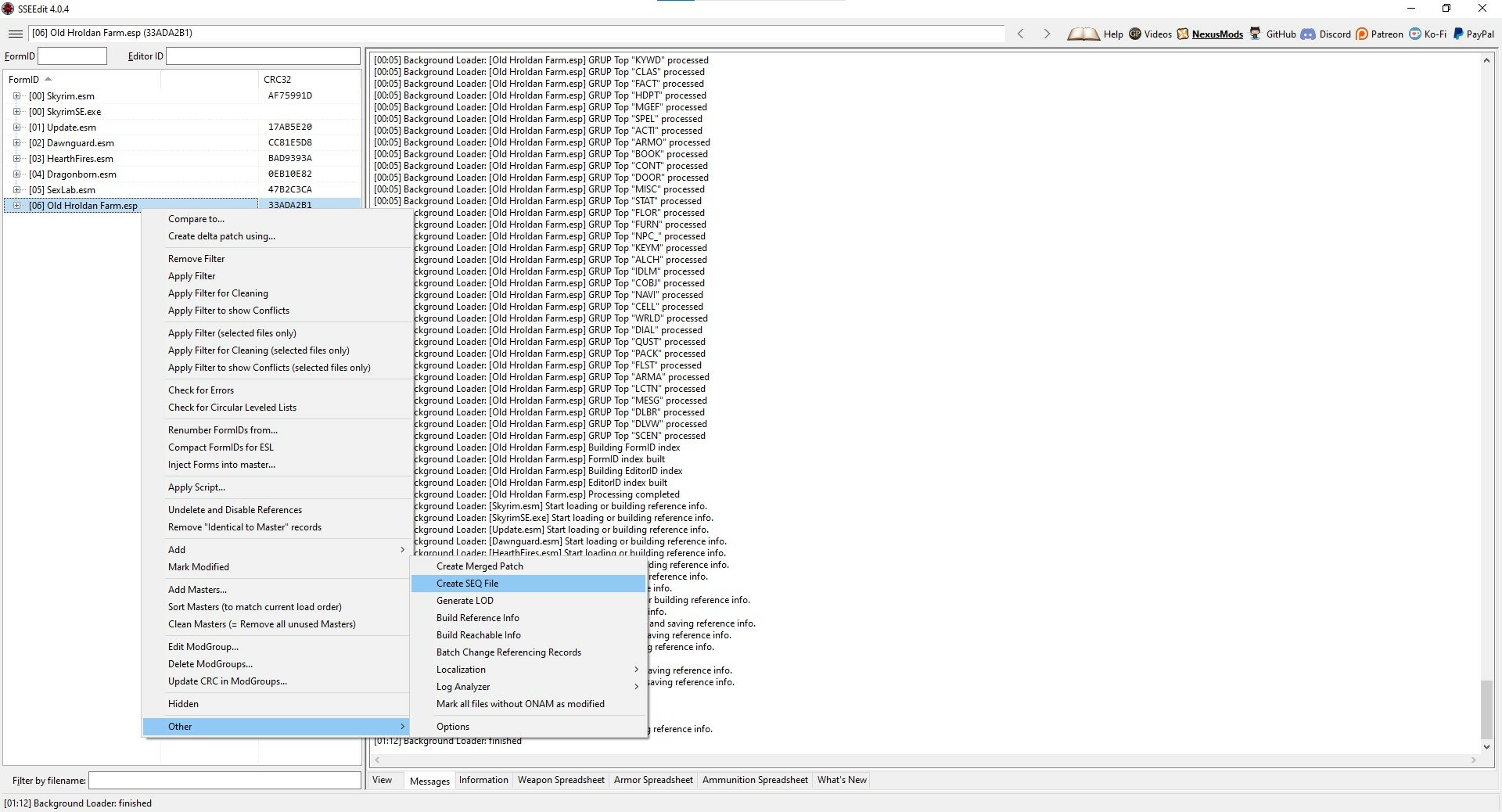The width and height of the screenshot is (1502, 812).
Task: Switch to the Information tab
Action: pos(483,780)
